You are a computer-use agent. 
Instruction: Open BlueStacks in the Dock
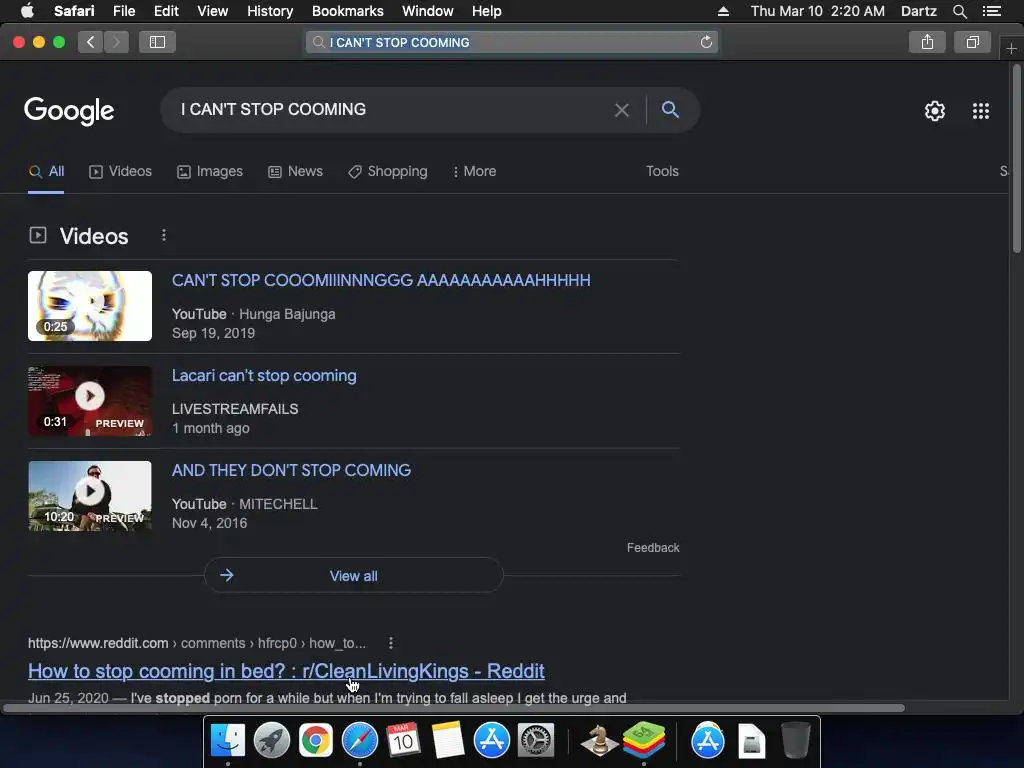[x=643, y=741]
